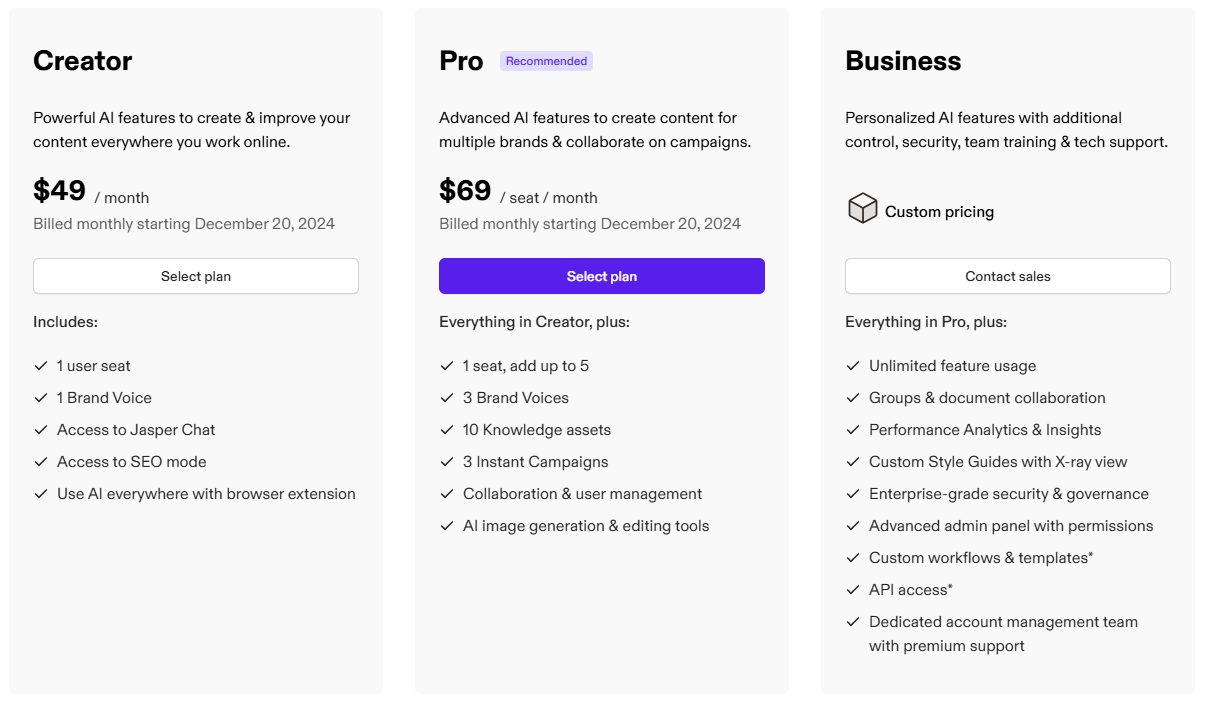The width and height of the screenshot is (1206, 702).
Task: Click checkmark beside Enterprise-grade security & governance
Action: (x=853, y=494)
